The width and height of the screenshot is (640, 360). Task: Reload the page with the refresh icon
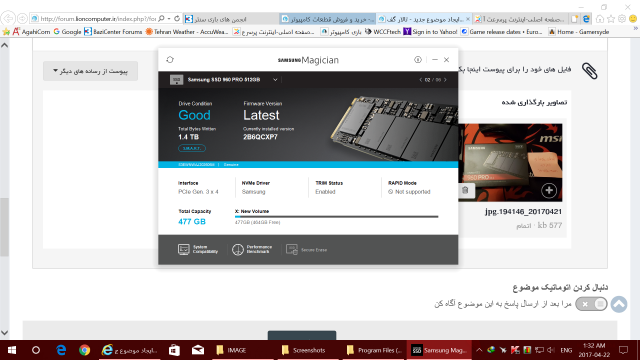pos(177,19)
